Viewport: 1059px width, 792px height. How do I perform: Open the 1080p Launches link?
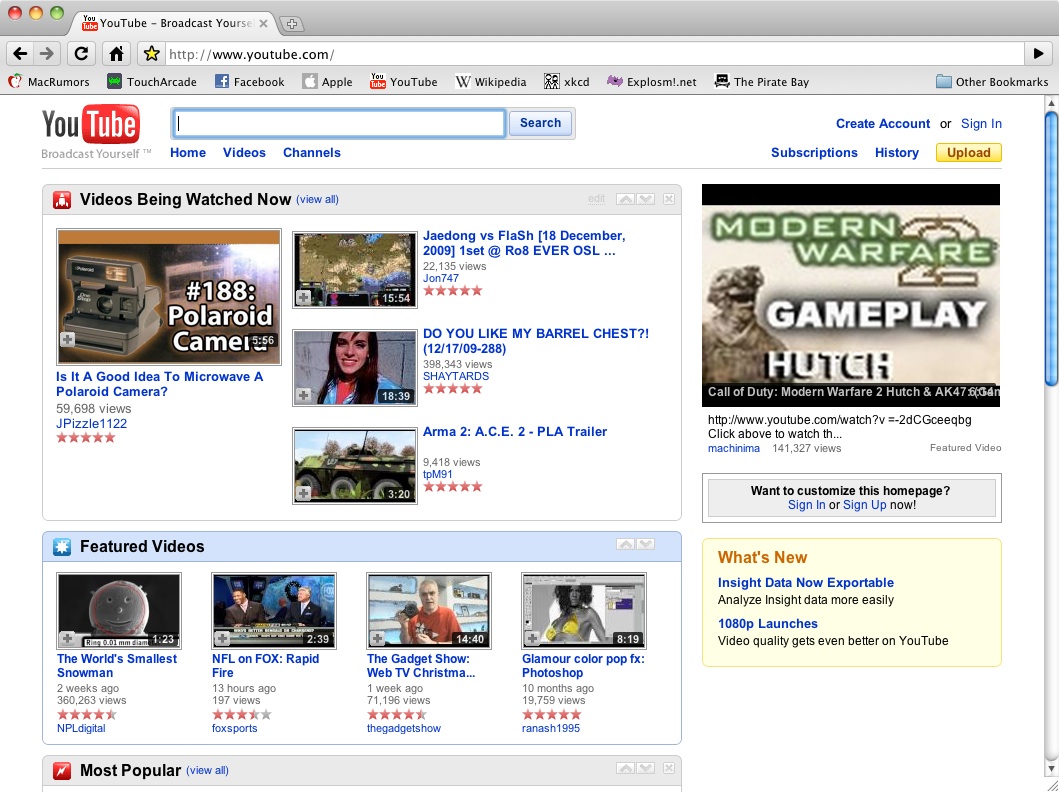pos(768,624)
